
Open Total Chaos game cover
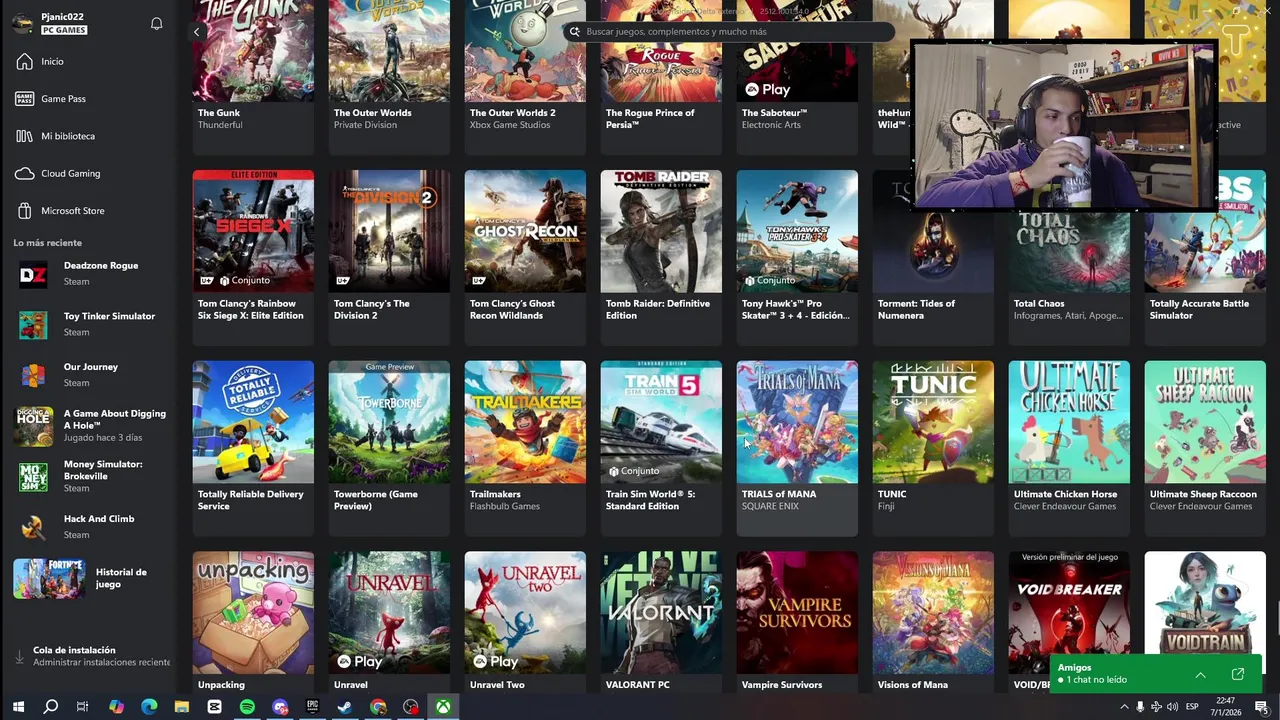click(1069, 250)
